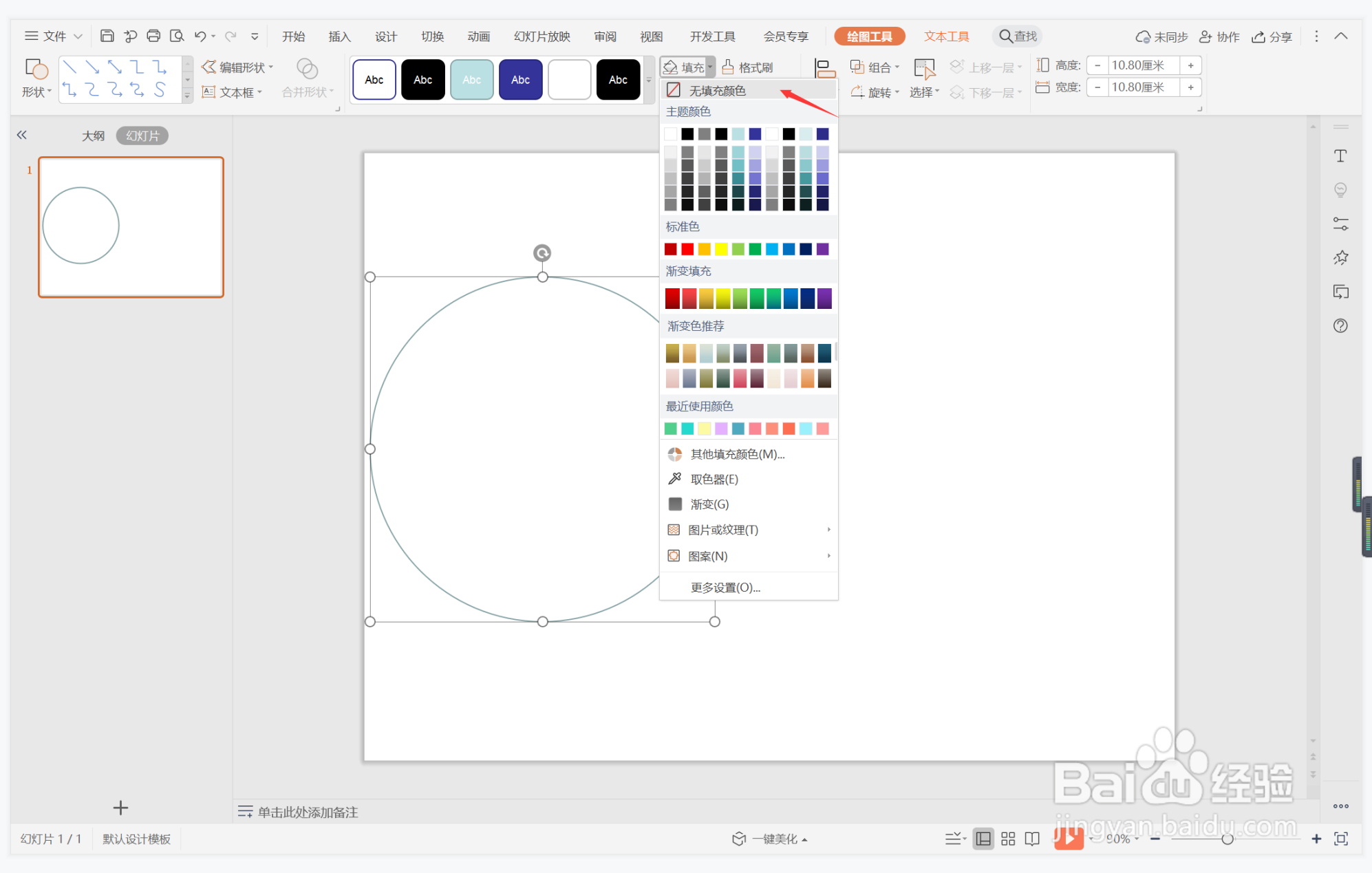This screenshot has height=873, width=1372.
Task: Click the save icon in the quick toolbar
Action: pos(107,36)
